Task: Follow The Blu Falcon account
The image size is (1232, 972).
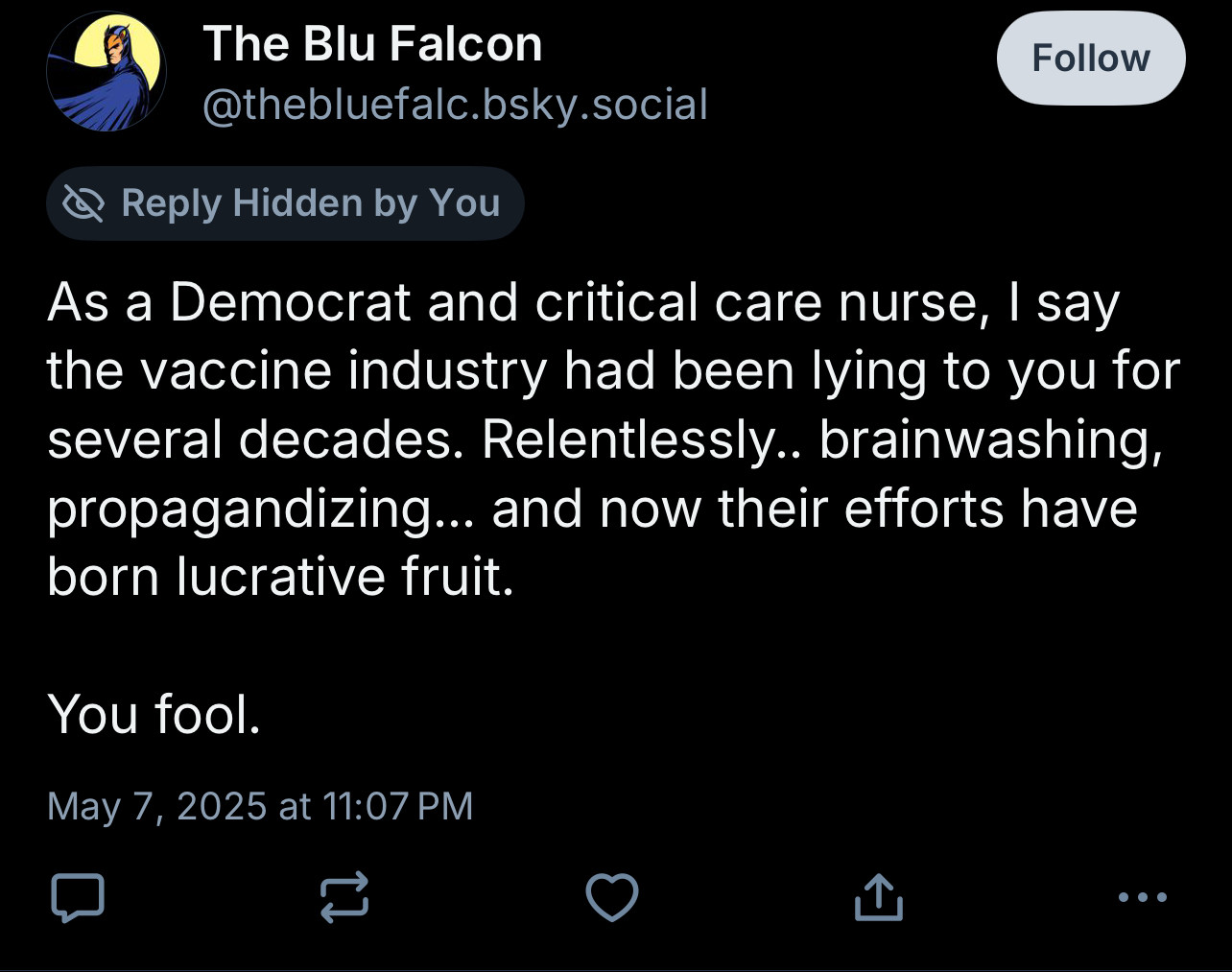Action: pyautogui.click(x=1091, y=58)
